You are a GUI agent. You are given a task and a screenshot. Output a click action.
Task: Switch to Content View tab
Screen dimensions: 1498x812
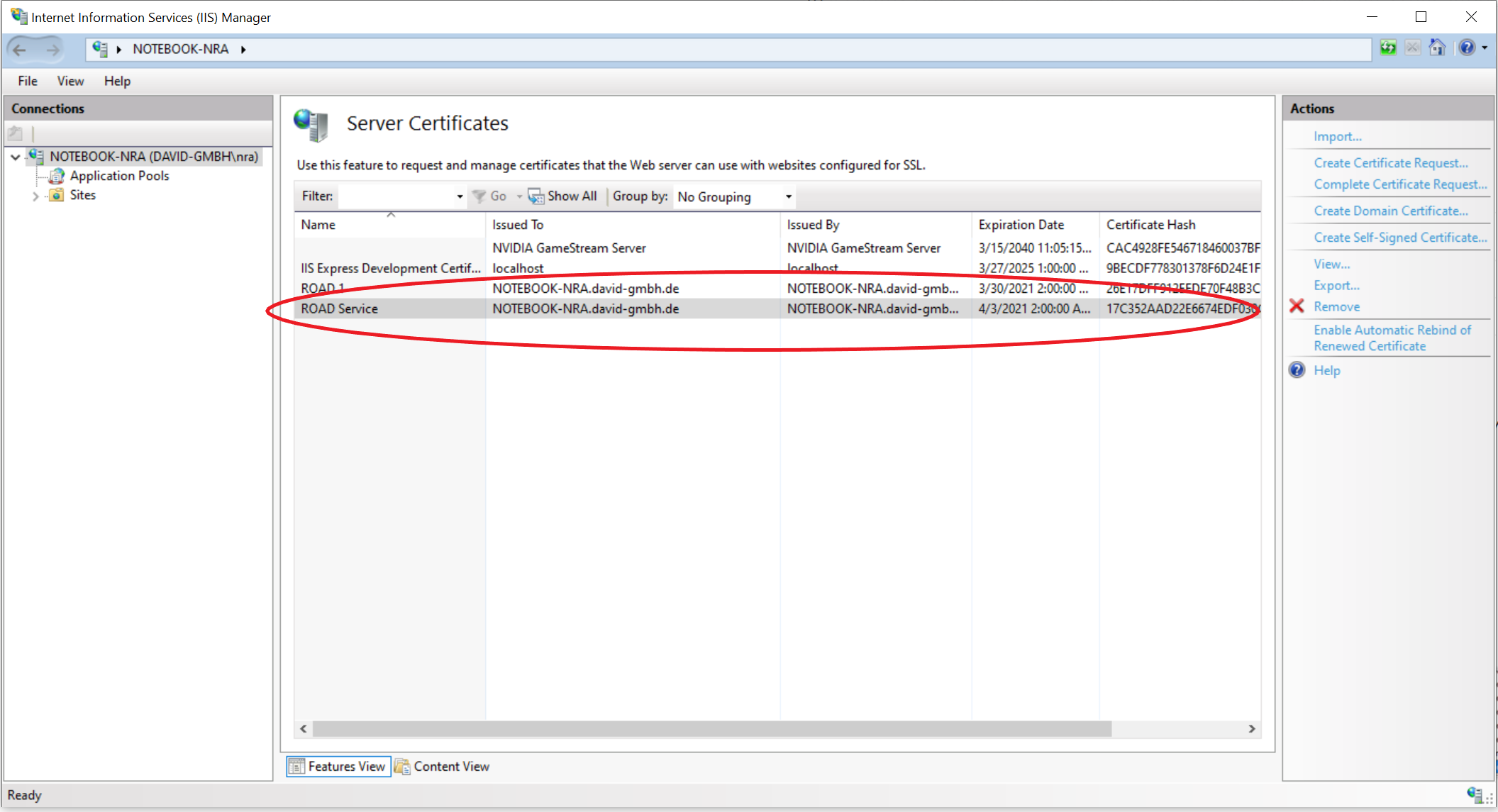click(443, 766)
